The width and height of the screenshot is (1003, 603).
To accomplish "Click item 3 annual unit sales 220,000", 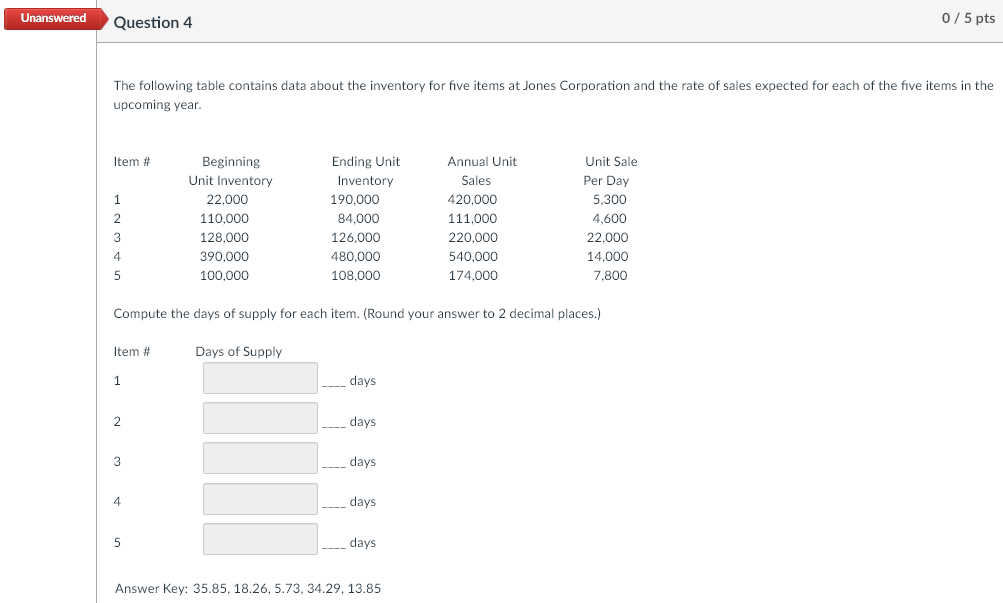I will point(473,238).
